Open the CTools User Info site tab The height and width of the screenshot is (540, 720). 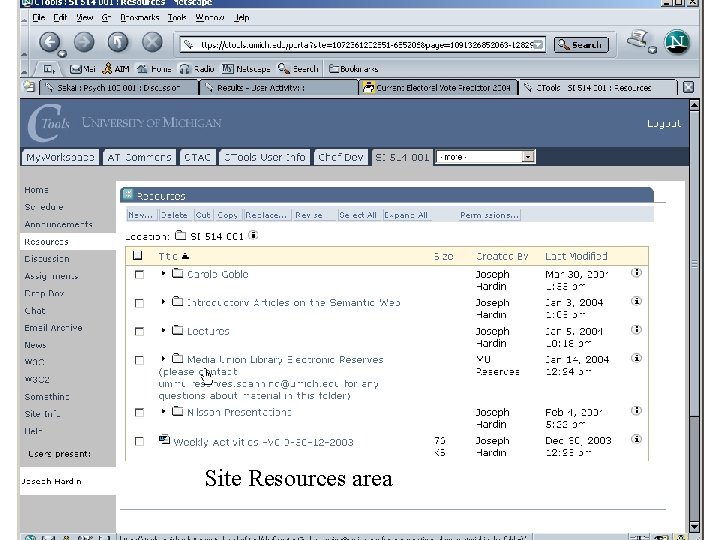[x=265, y=157]
